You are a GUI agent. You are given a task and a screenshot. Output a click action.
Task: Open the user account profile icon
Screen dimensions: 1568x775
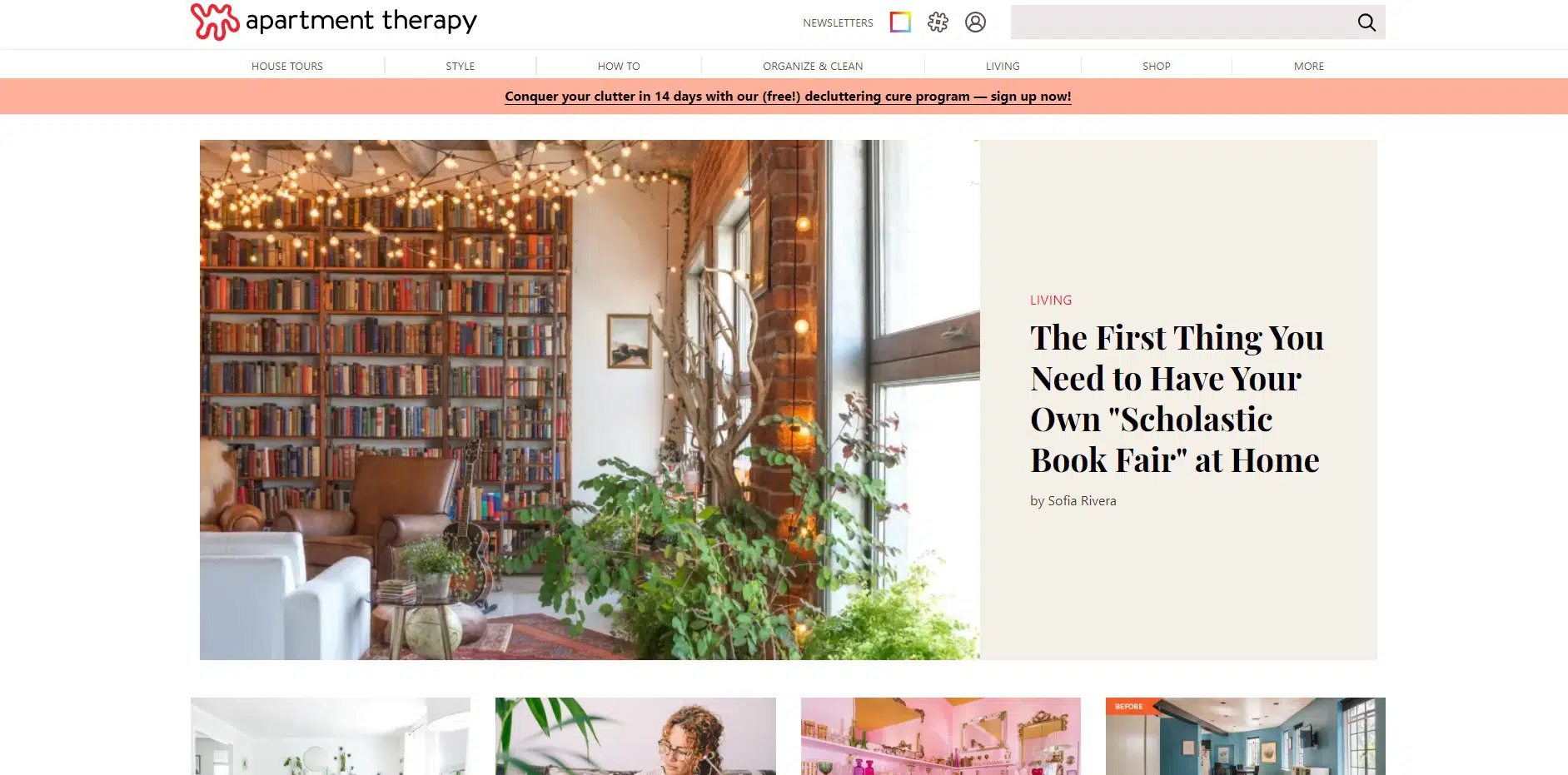pyautogui.click(x=975, y=22)
